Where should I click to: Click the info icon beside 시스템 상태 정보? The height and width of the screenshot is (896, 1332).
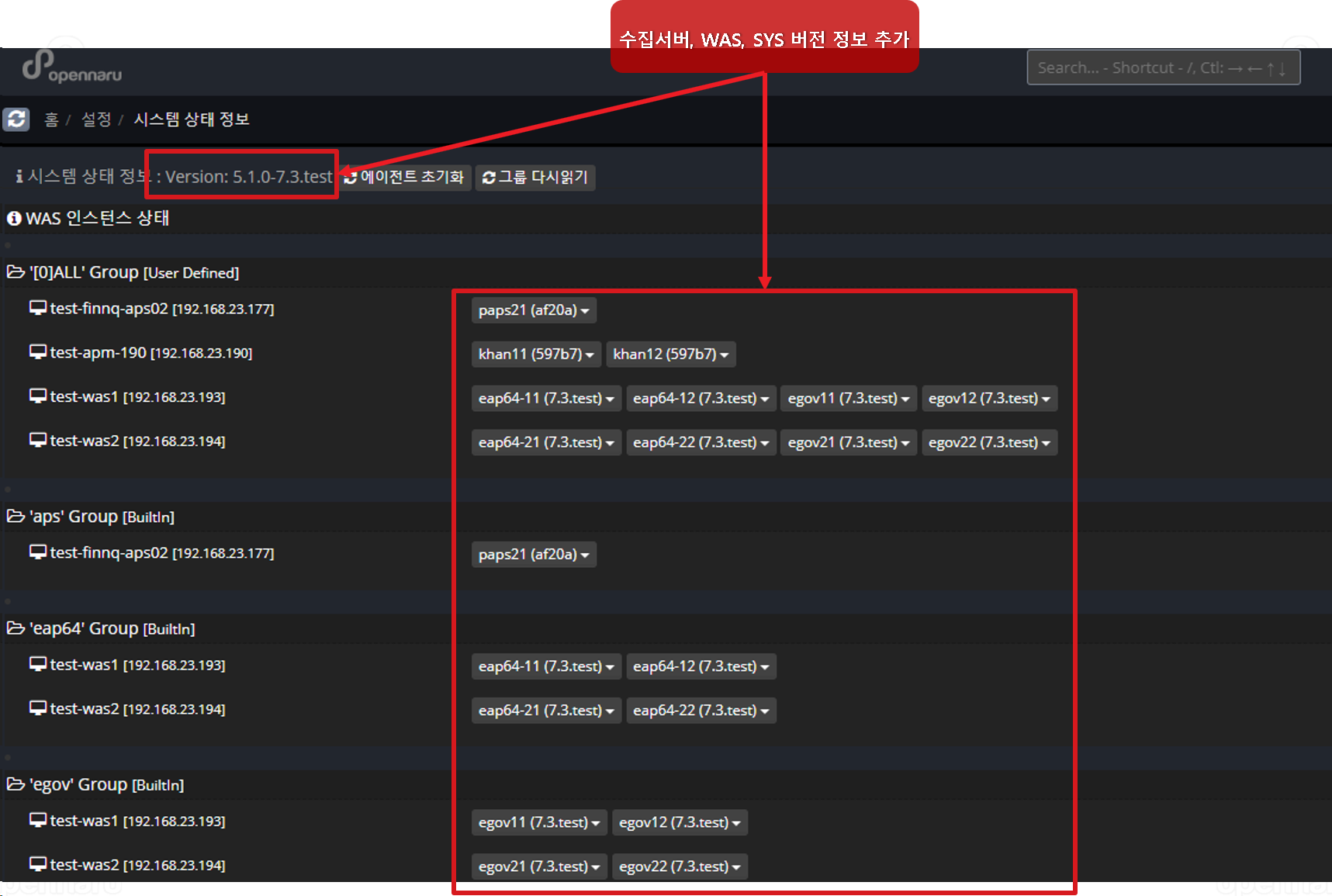[x=19, y=176]
